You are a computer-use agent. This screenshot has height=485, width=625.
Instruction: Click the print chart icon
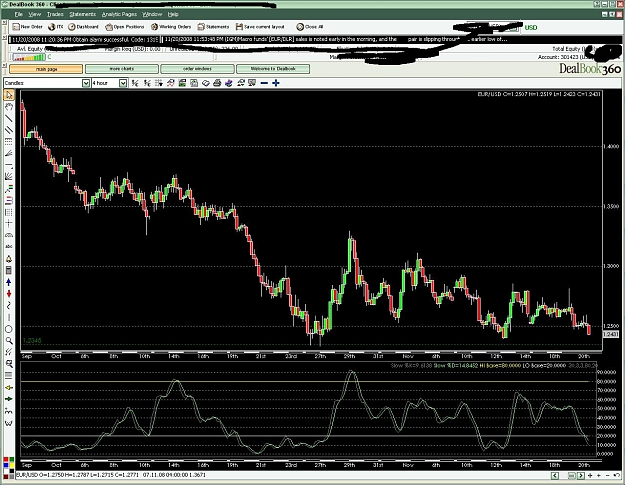[217, 83]
